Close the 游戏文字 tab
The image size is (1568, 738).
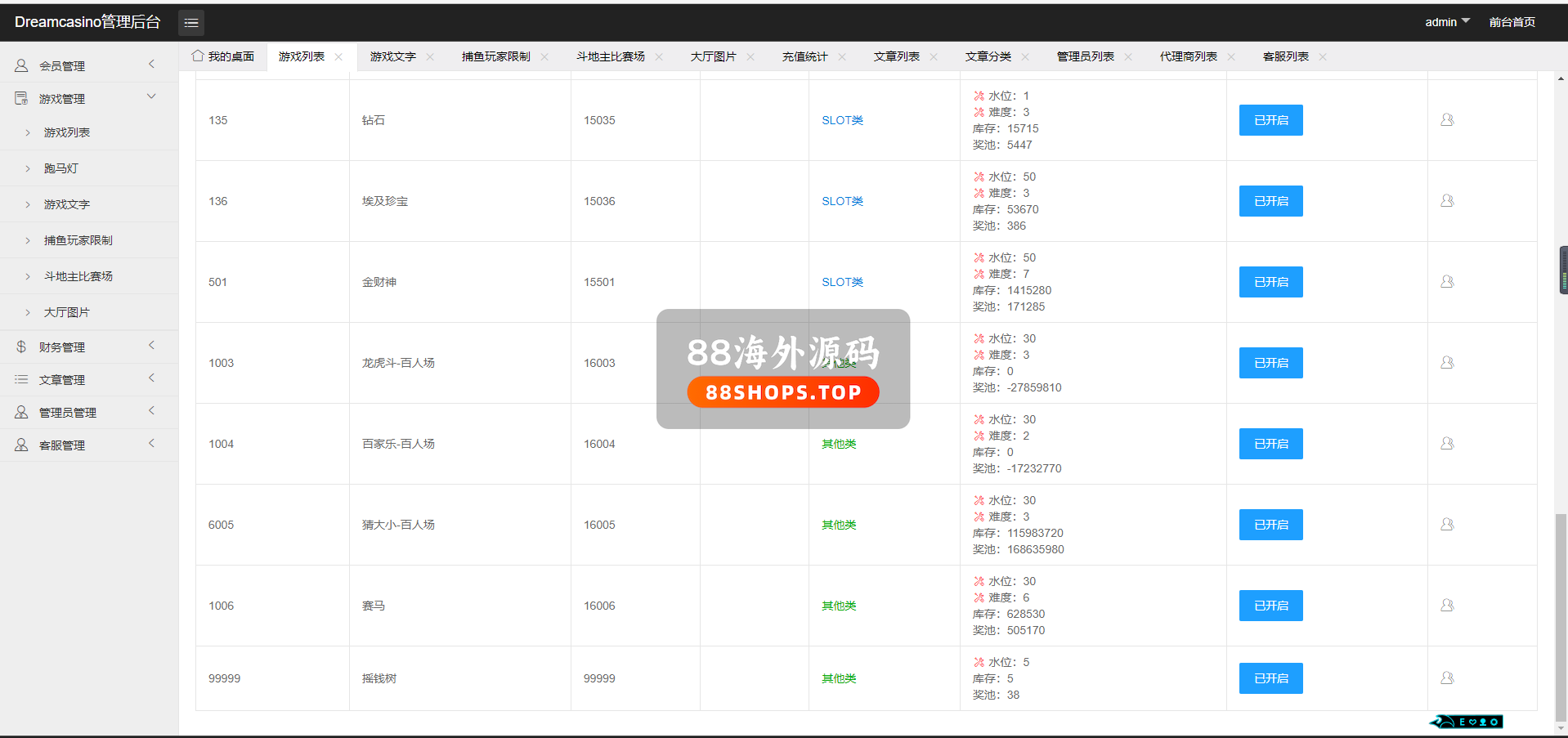(430, 57)
